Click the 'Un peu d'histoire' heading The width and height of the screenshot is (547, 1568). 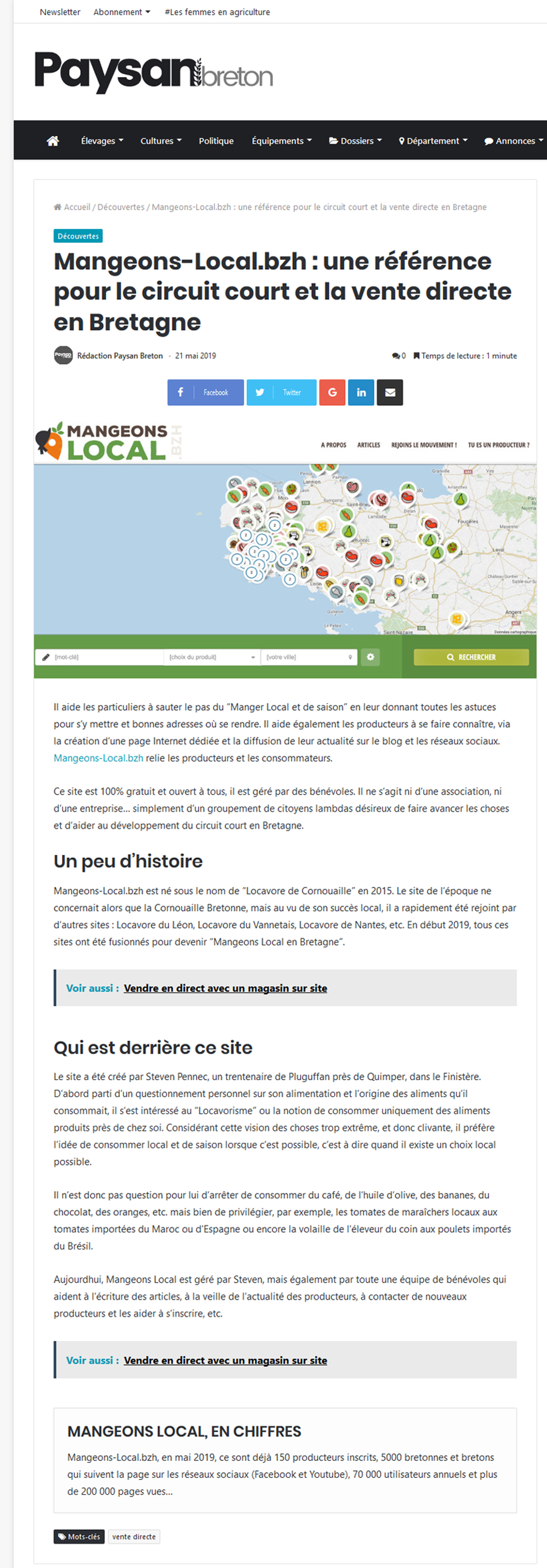click(x=128, y=861)
